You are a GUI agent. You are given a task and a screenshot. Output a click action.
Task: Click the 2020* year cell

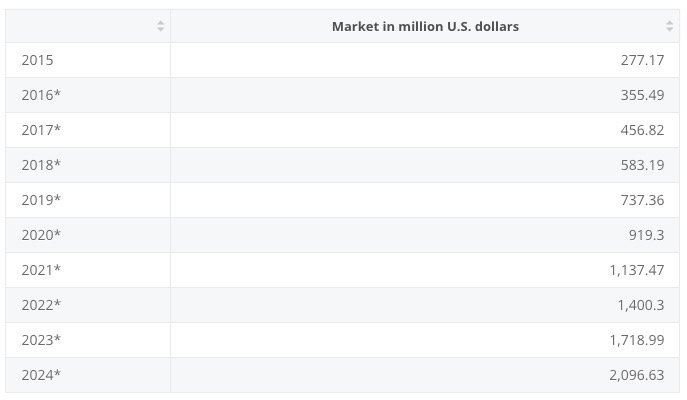pyautogui.click(x=41, y=235)
